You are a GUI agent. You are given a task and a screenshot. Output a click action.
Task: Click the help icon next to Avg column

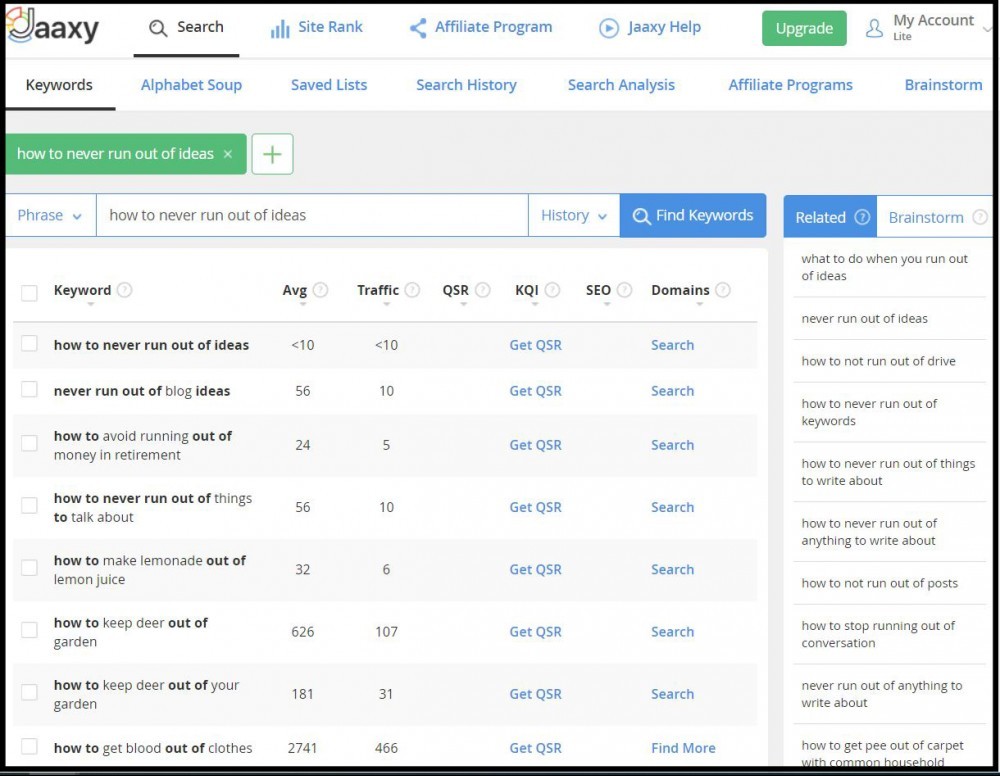pos(321,290)
